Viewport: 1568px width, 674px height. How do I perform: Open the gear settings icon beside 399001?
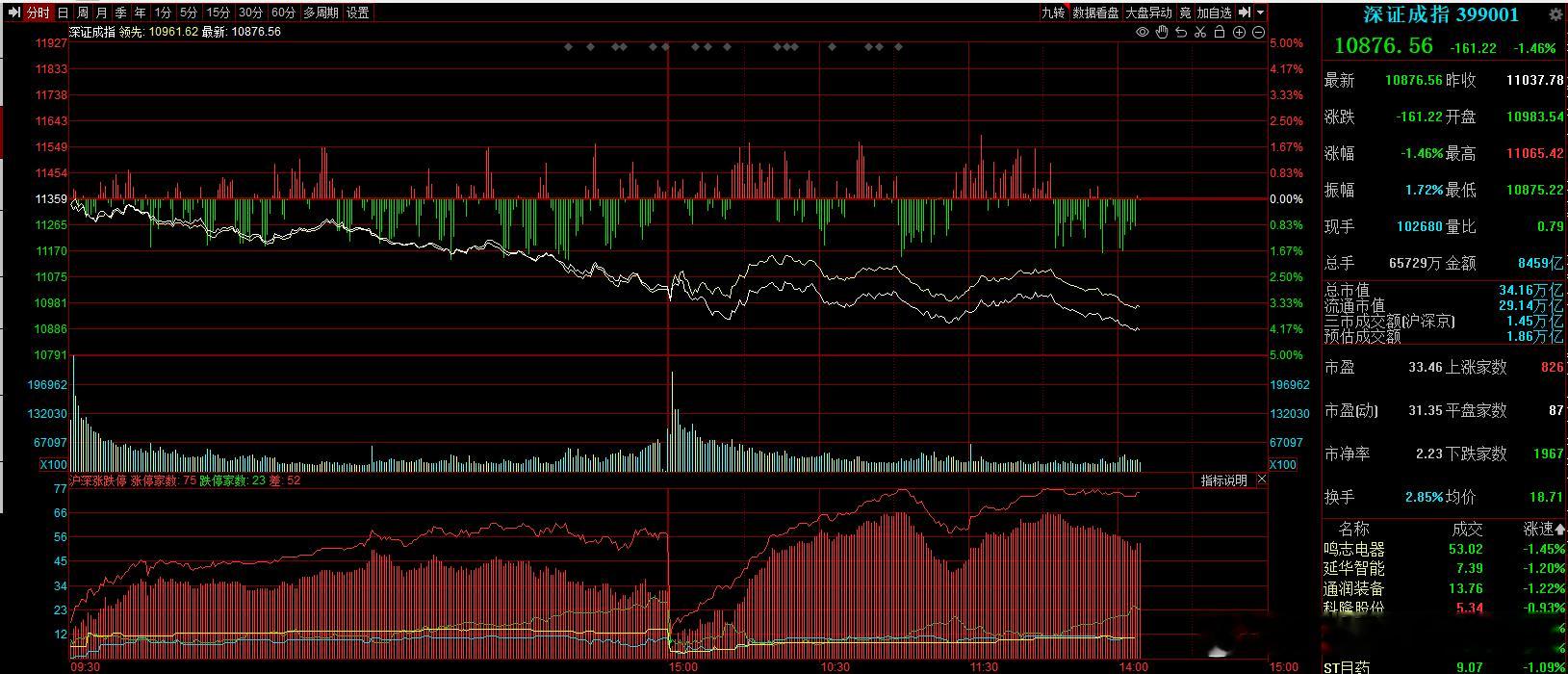coord(1555,14)
